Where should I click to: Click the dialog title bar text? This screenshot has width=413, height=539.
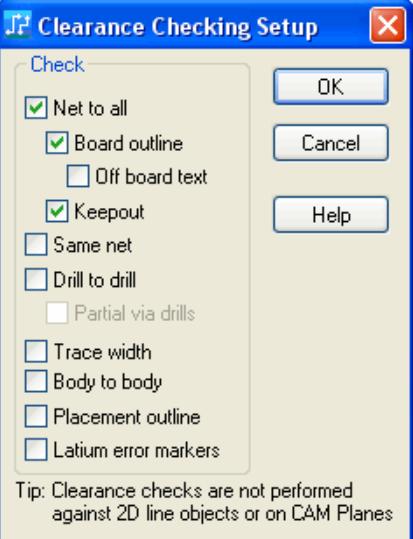[x=178, y=28]
